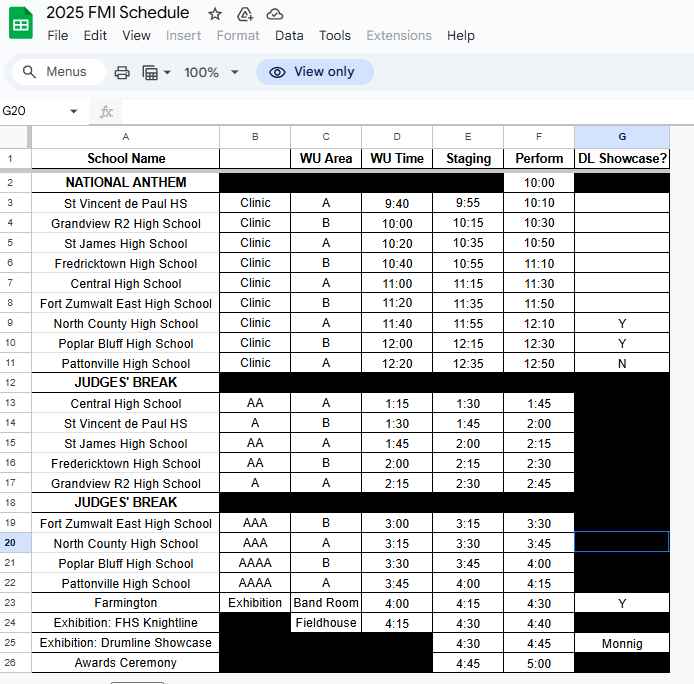Click the select-all corner box

click(14, 136)
